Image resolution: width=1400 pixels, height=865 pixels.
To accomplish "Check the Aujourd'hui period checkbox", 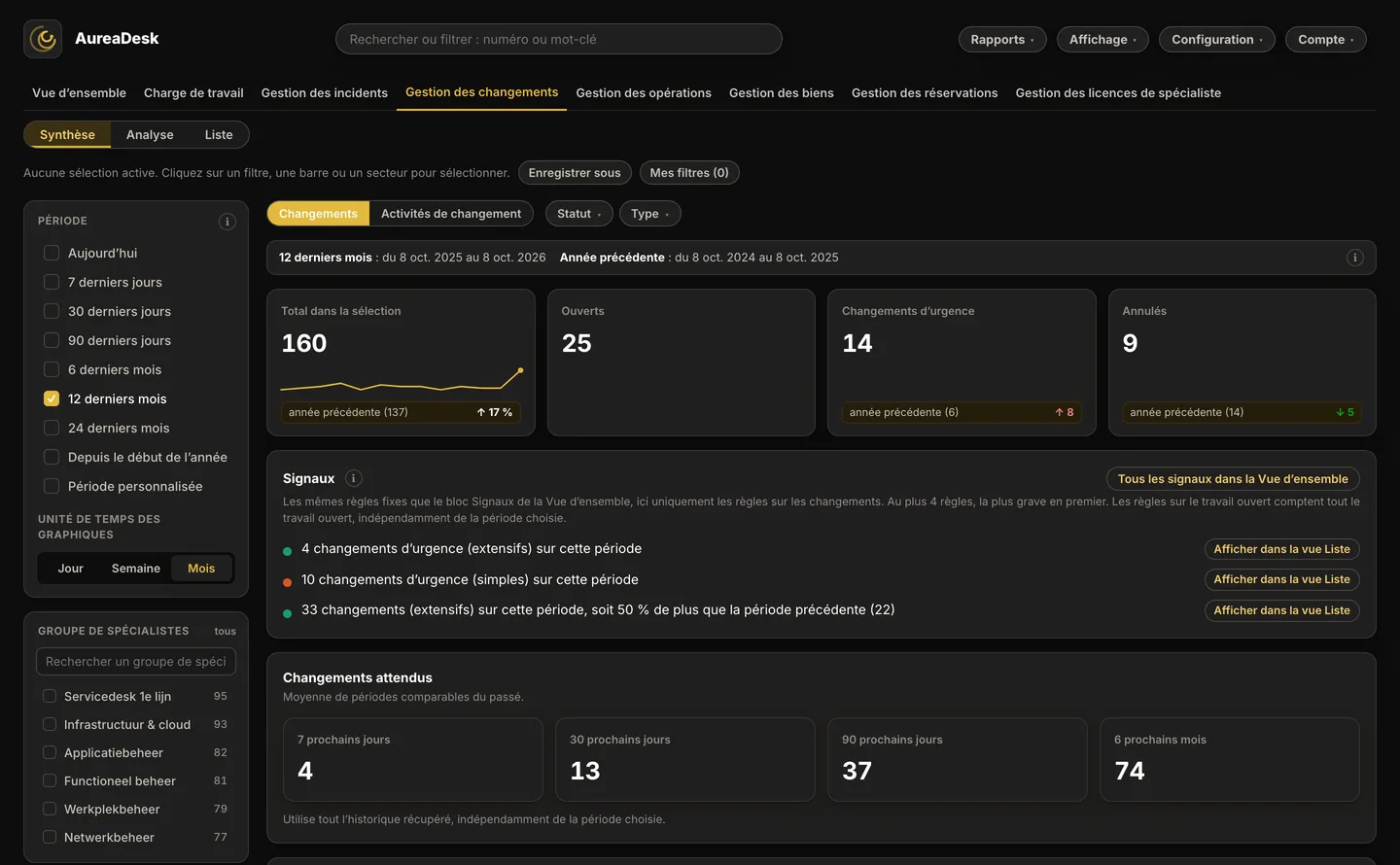I will 52,253.
